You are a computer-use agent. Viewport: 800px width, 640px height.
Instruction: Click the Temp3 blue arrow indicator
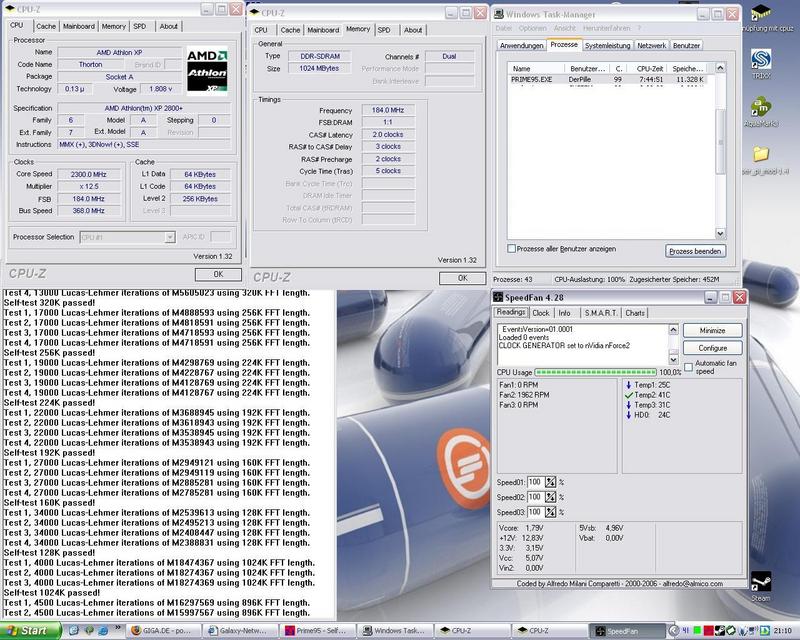click(629, 405)
